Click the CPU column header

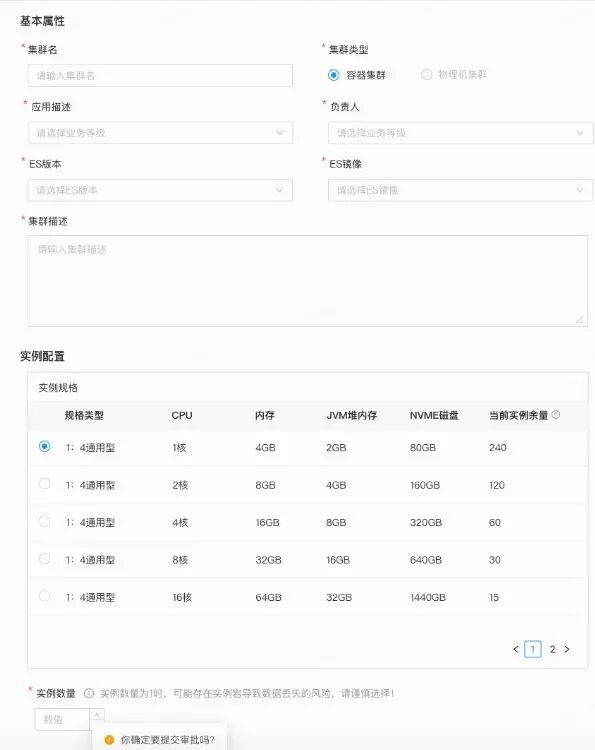[182, 415]
